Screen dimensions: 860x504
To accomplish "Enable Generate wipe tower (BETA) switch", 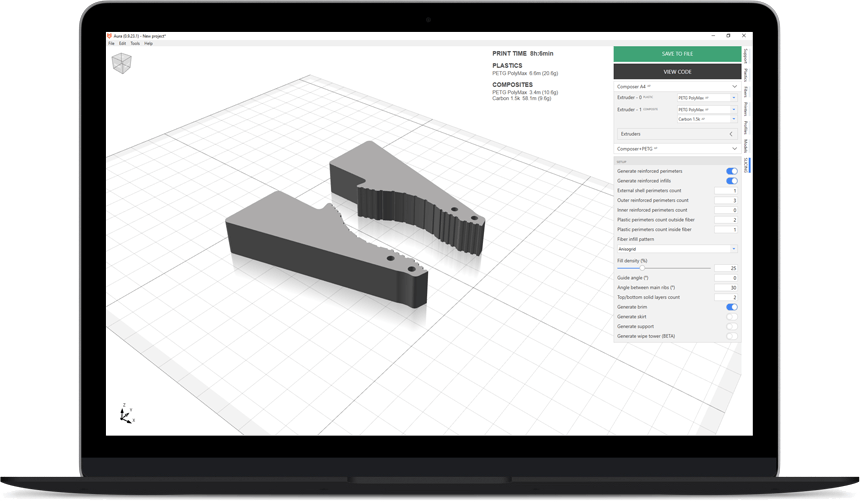I will (x=732, y=336).
